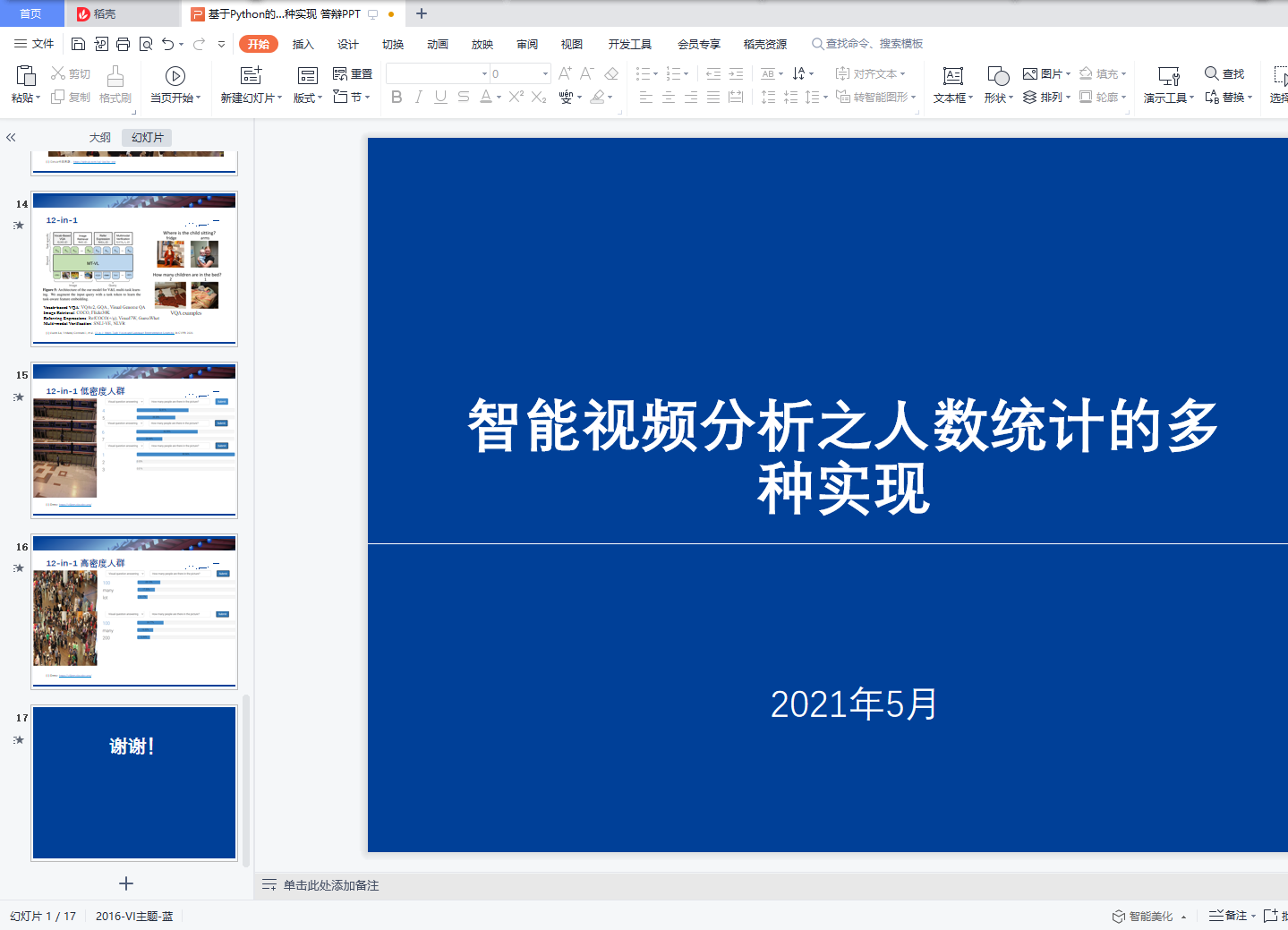Toggle center text alignment
1288x930 pixels.
(x=669, y=97)
